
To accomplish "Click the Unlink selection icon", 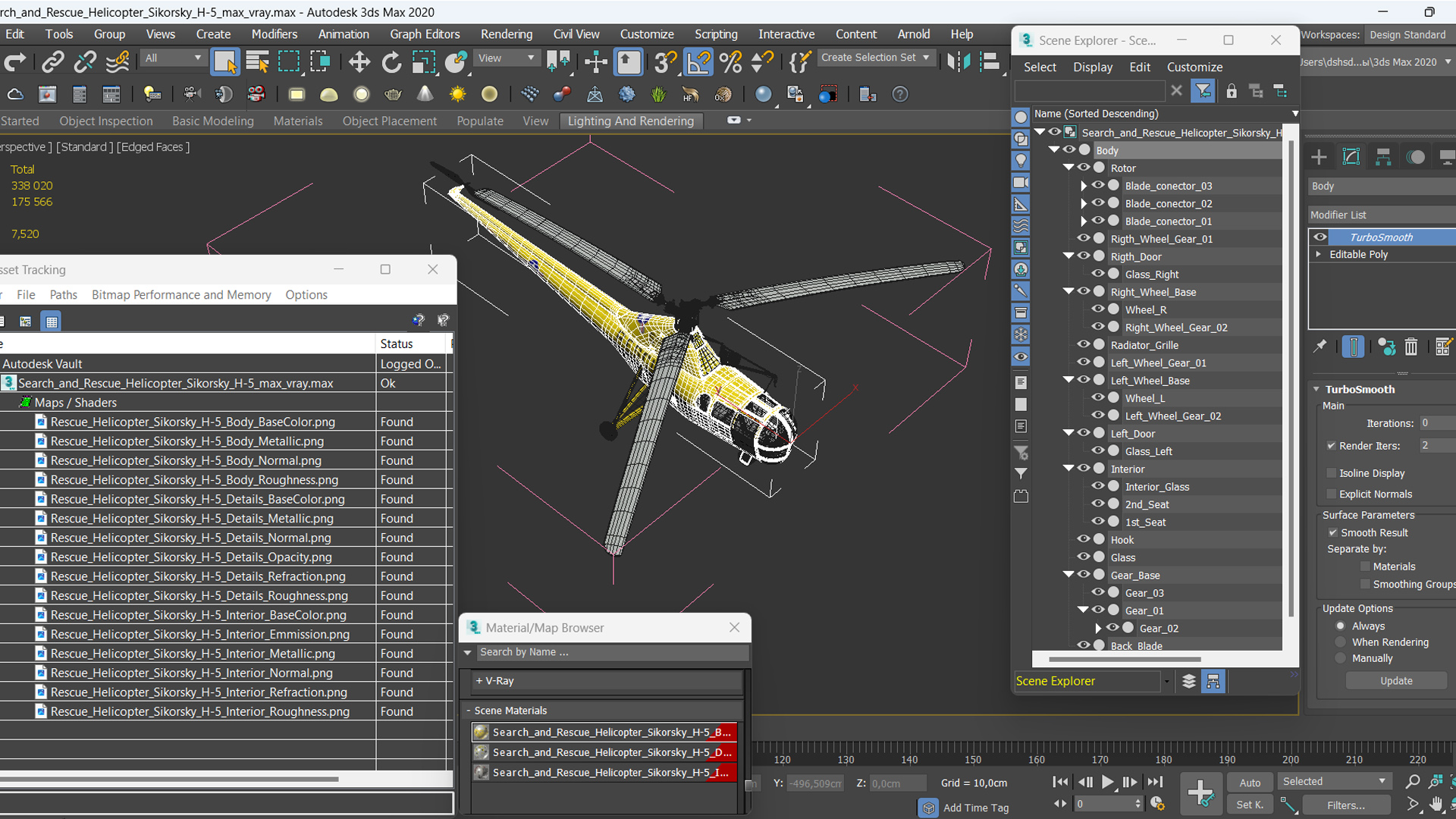I will pos(85,61).
